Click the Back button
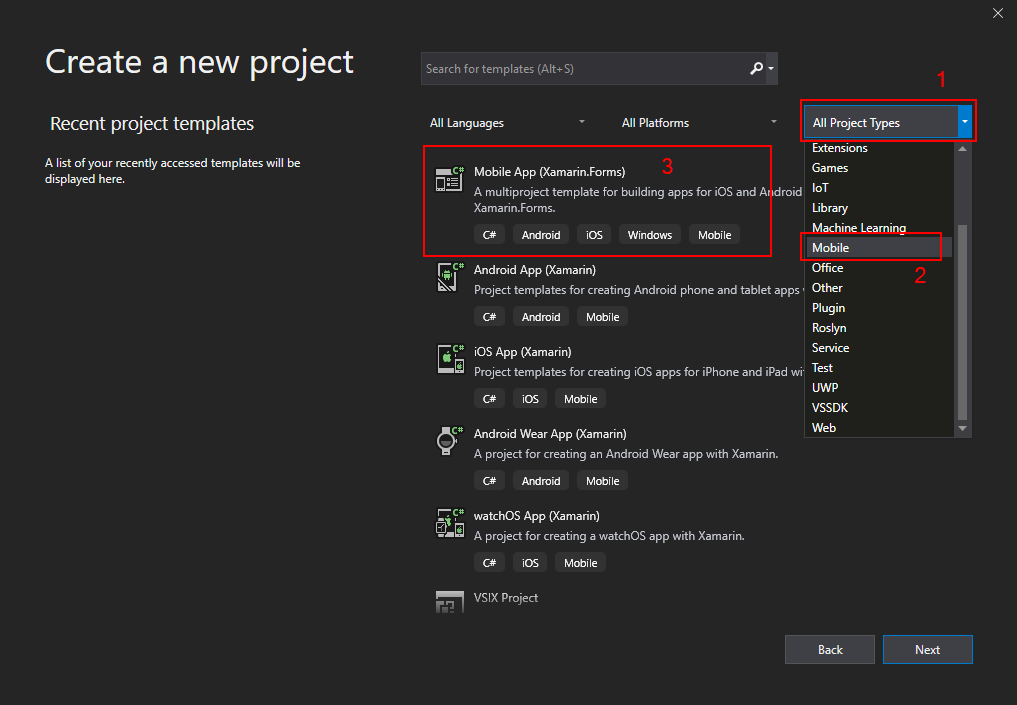The height and width of the screenshot is (705, 1017). tap(830, 649)
